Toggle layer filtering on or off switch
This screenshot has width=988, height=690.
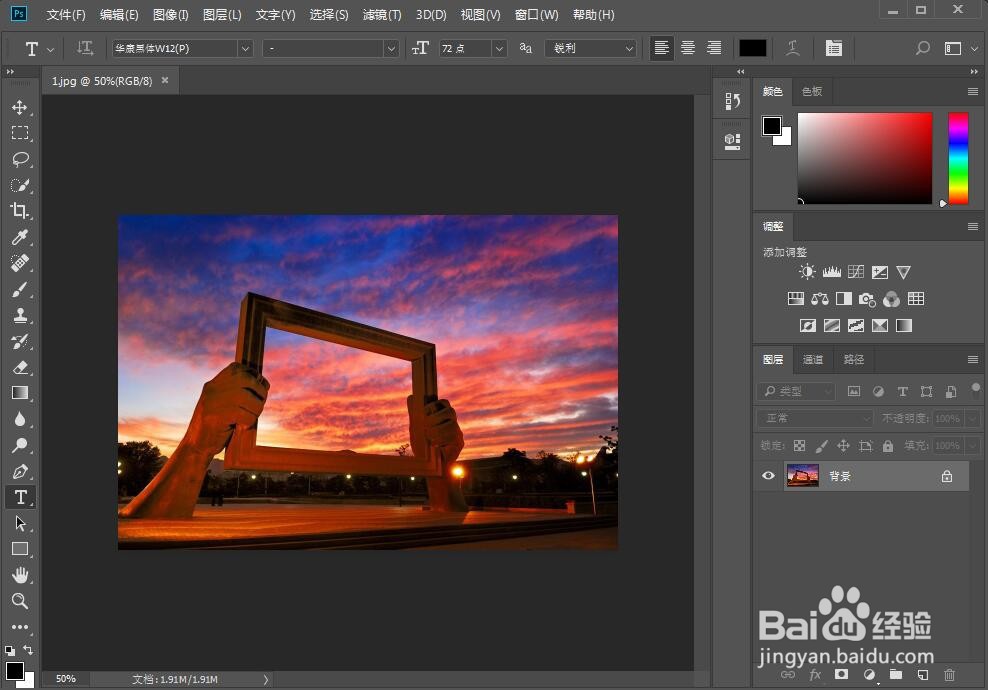pyautogui.click(x=975, y=390)
